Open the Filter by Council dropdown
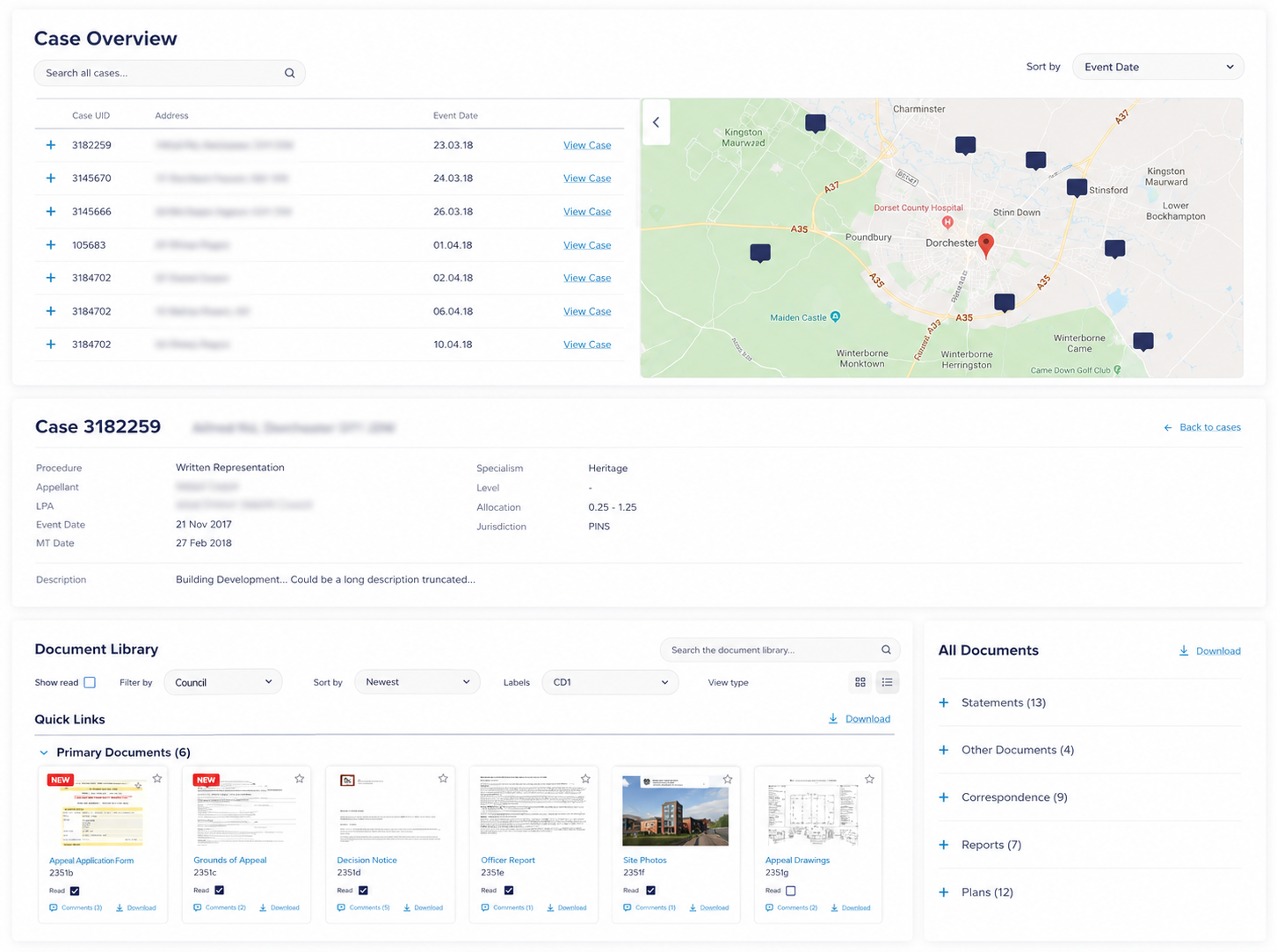1277x952 pixels. 223,682
